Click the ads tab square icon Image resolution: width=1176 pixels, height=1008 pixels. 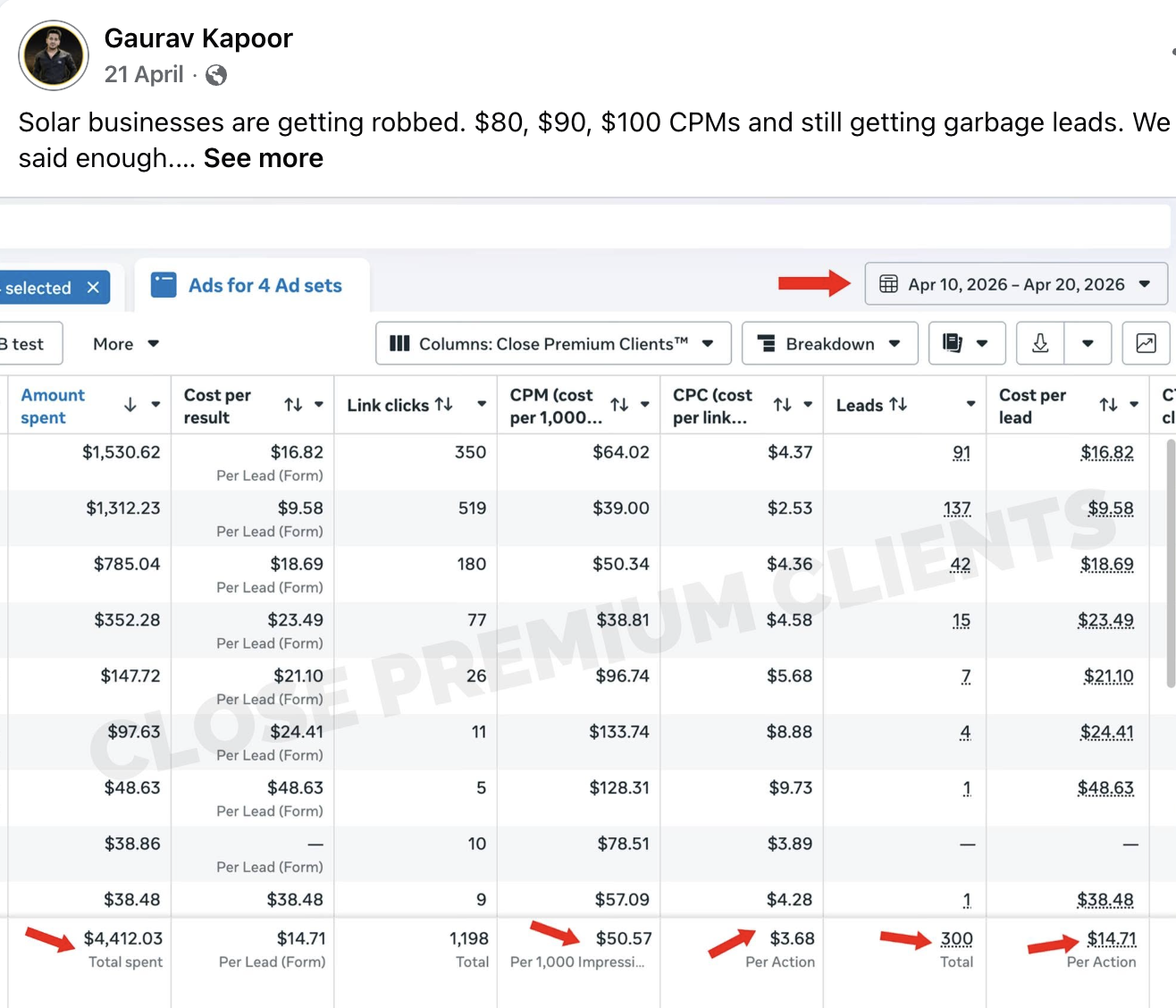point(164,285)
